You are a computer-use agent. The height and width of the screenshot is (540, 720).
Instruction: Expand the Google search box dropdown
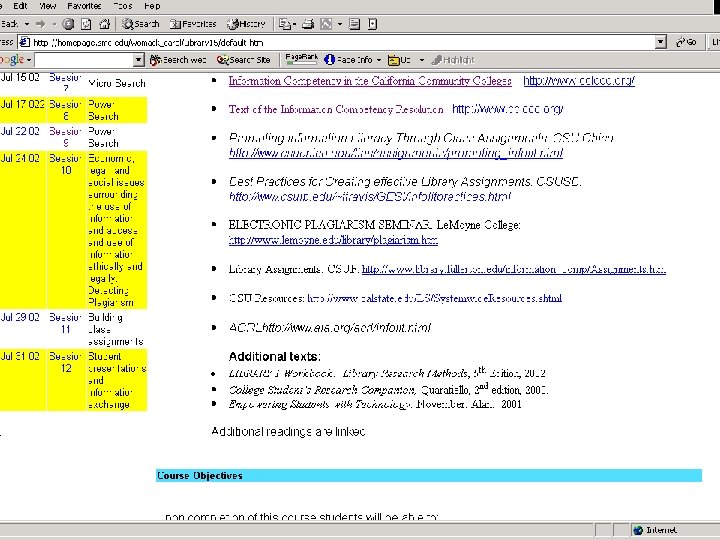138,60
